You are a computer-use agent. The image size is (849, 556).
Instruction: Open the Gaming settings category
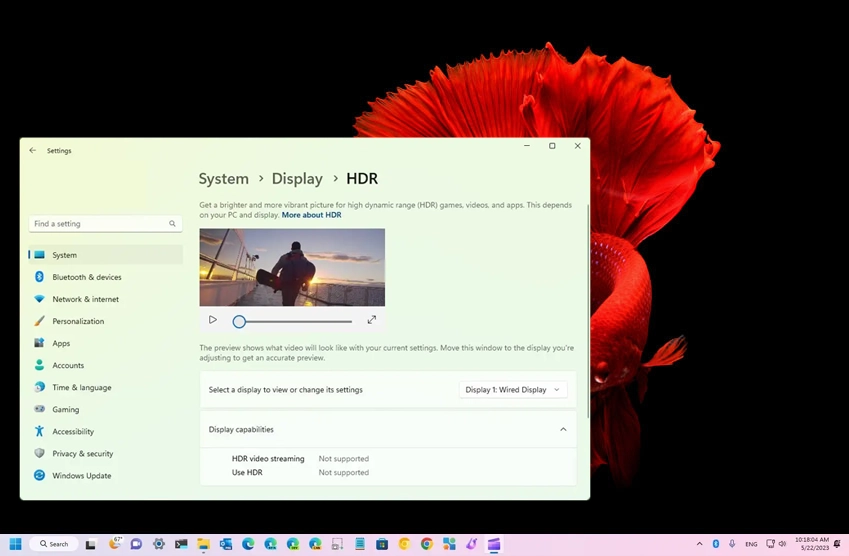[x=66, y=409]
